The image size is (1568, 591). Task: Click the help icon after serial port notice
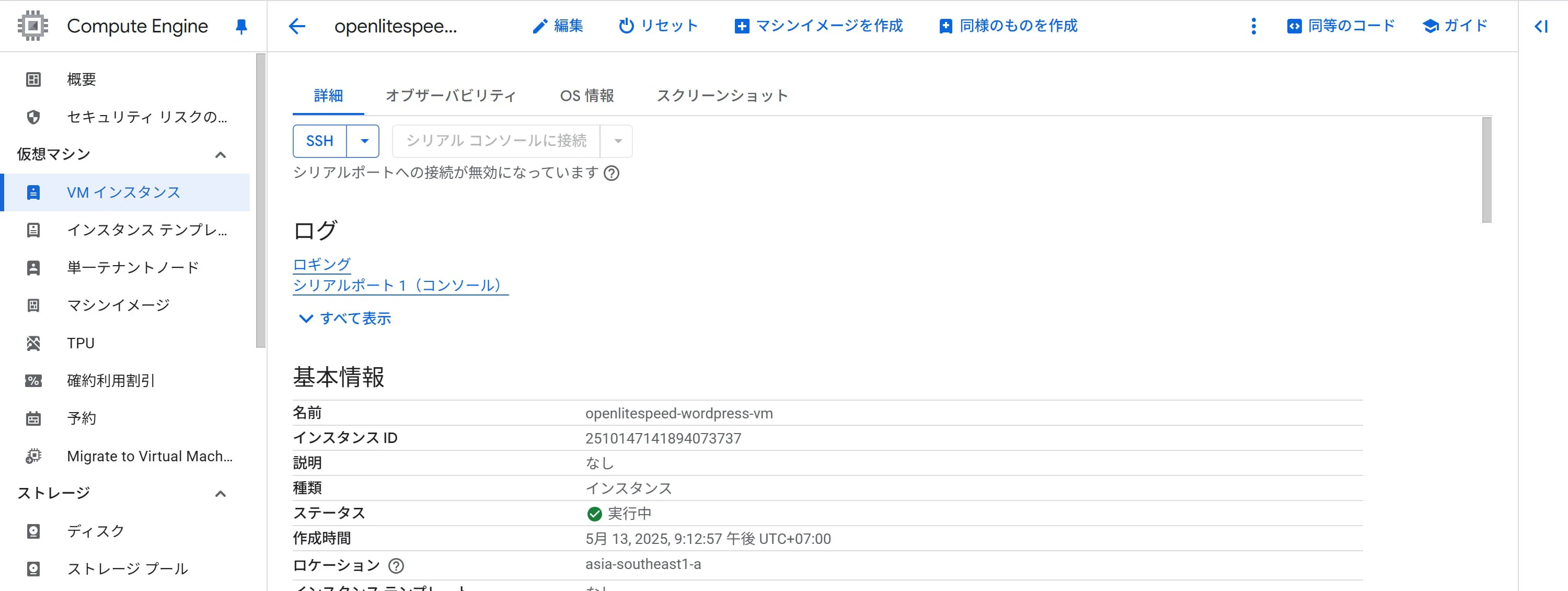point(612,174)
